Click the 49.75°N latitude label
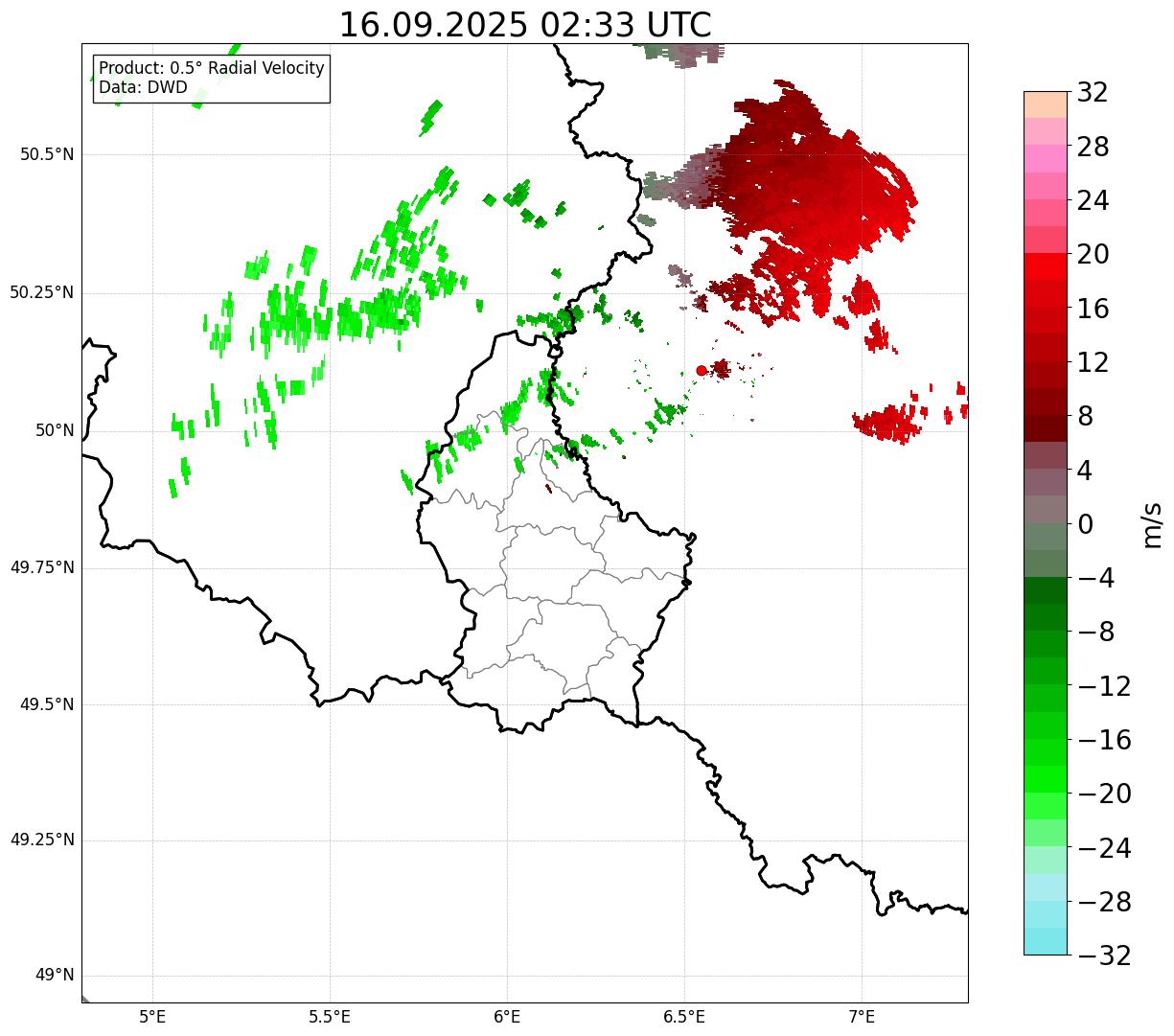1174x1036 pixels. click(42, 568)
